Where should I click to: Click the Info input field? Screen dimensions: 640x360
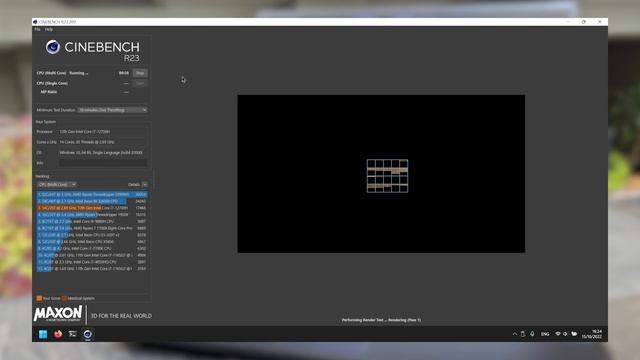click(103, 163)
